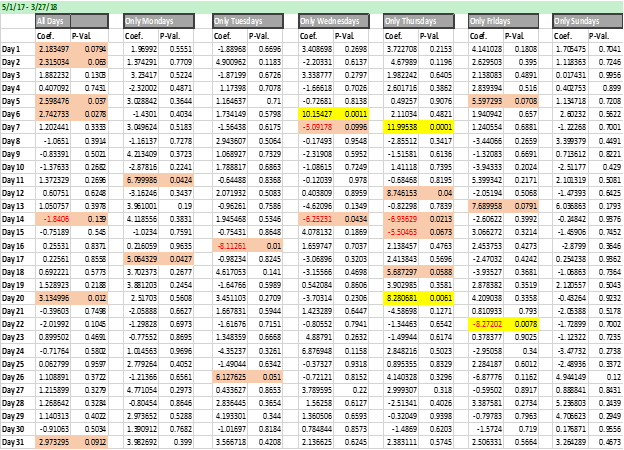This screenshot has height=450, width=624.
Task: Select the Friday coefficient 7.689958
Action: click(486, 206)
